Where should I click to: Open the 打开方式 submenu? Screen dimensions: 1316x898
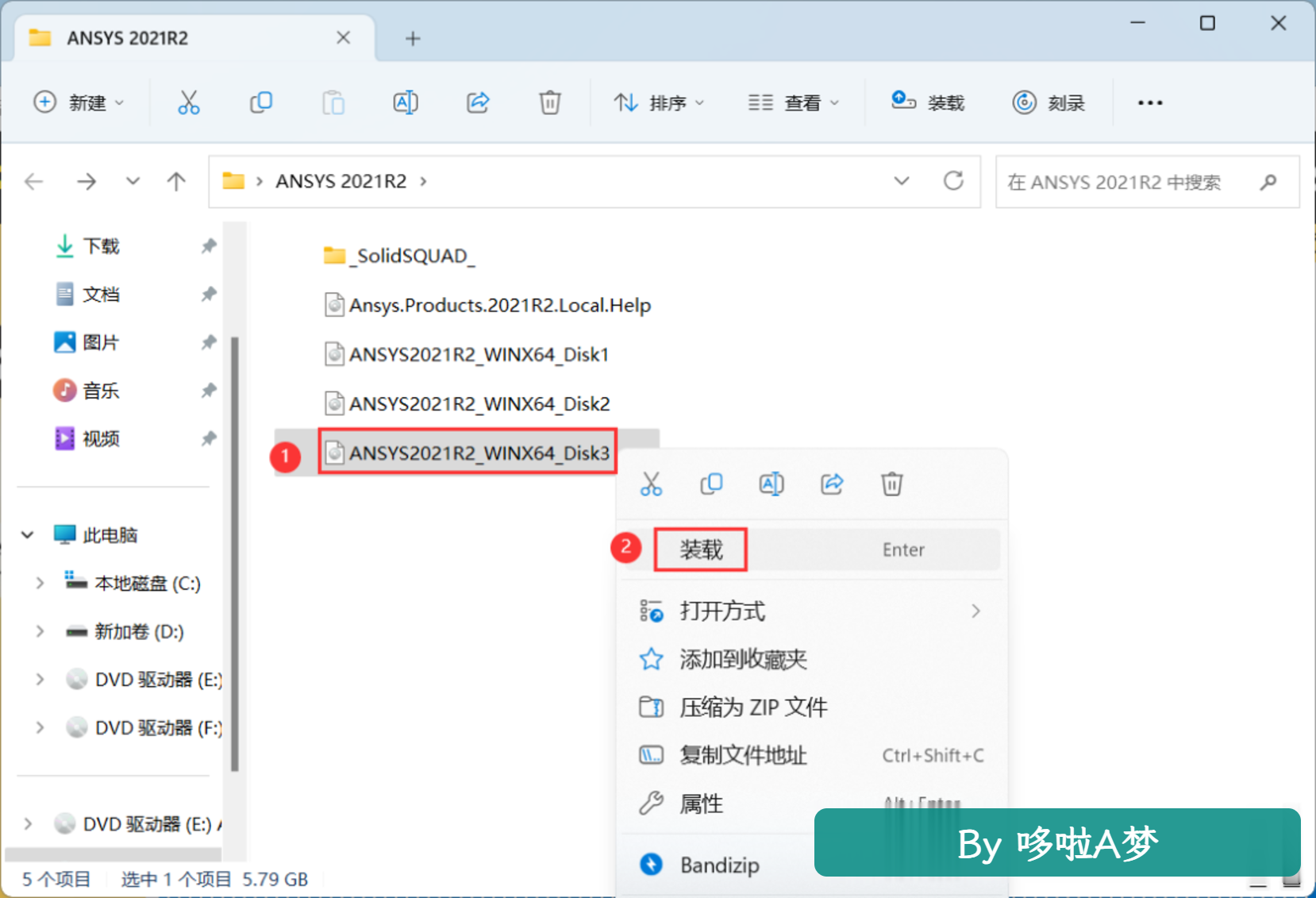(810, 611)
